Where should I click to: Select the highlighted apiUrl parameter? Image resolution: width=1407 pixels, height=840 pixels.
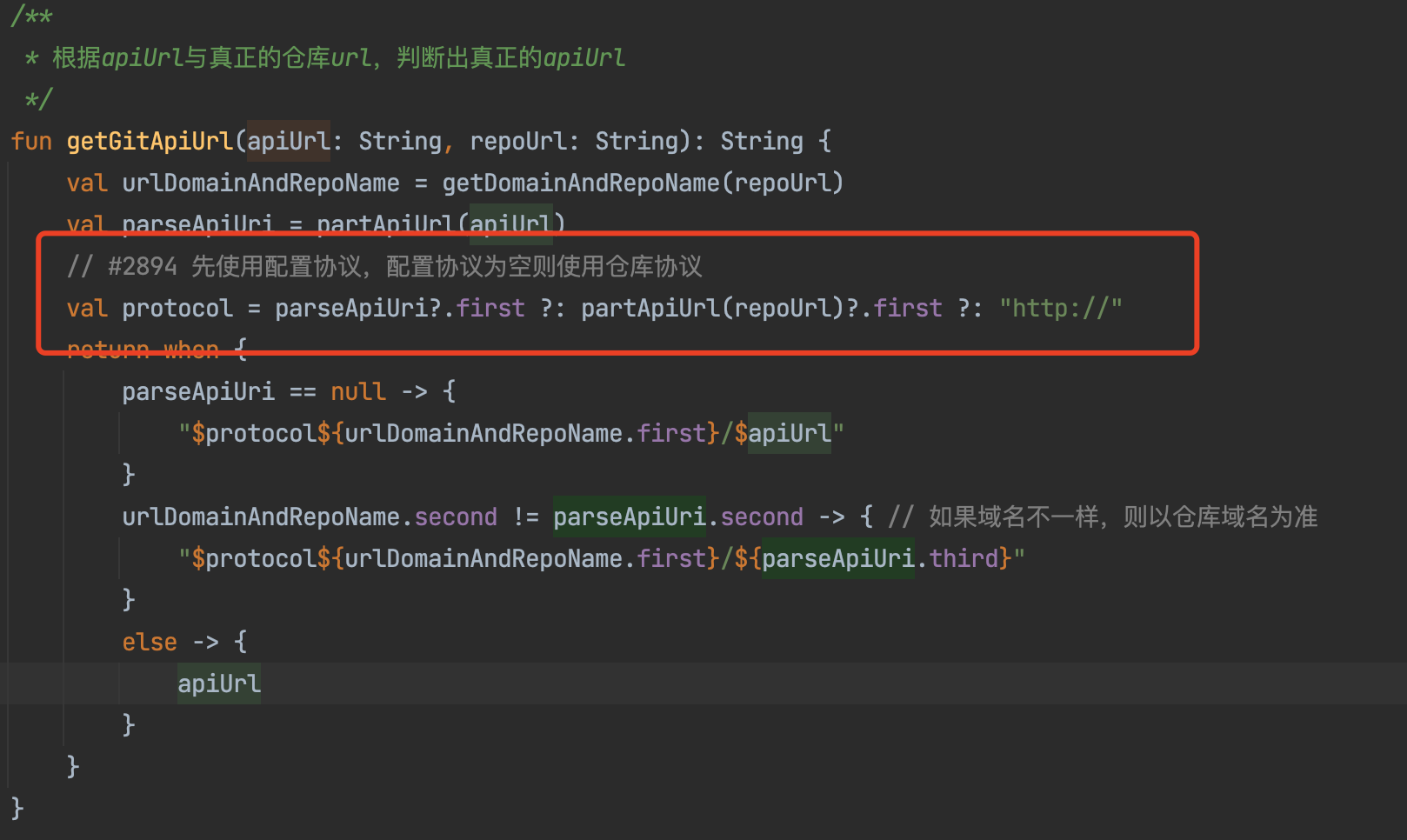(x=288, y=140)
